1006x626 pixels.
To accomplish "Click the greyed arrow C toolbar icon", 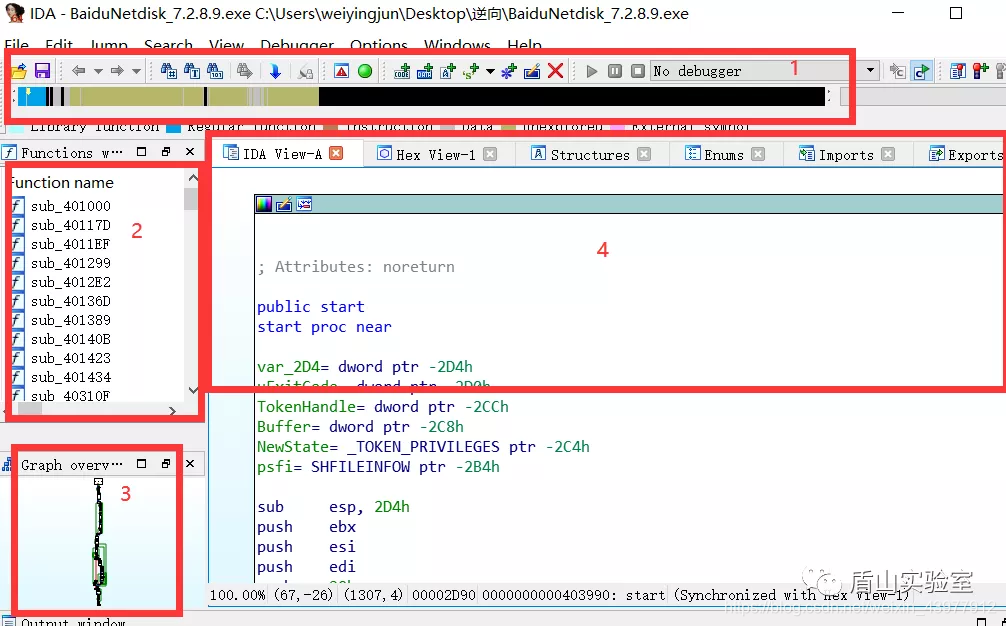I will click(898, 71).
